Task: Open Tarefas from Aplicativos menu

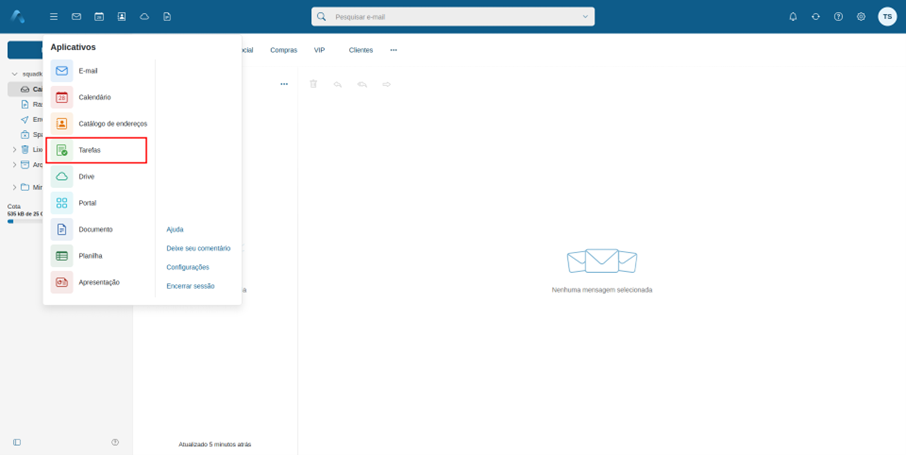Action: click(97, 150)
